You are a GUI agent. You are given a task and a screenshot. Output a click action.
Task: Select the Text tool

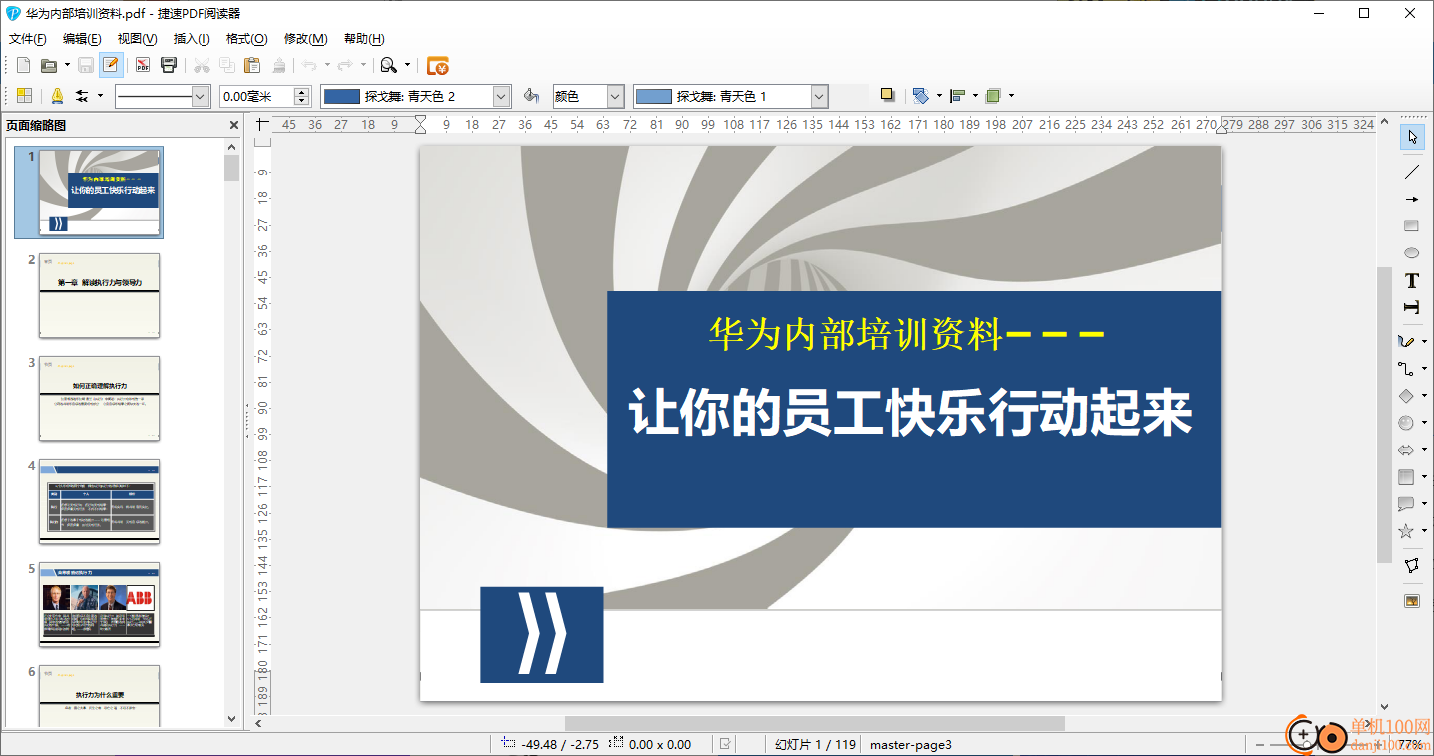coord(1412,280)
